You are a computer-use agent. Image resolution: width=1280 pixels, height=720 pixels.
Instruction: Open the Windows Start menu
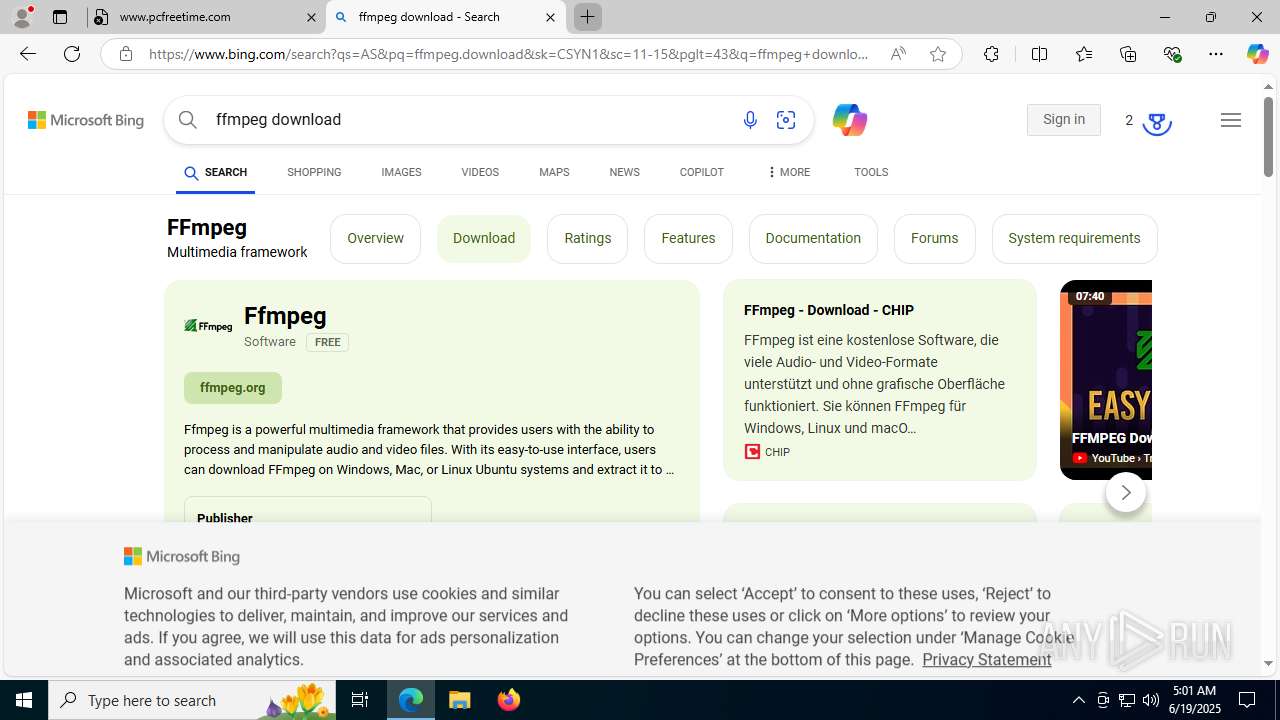point(24,700)
